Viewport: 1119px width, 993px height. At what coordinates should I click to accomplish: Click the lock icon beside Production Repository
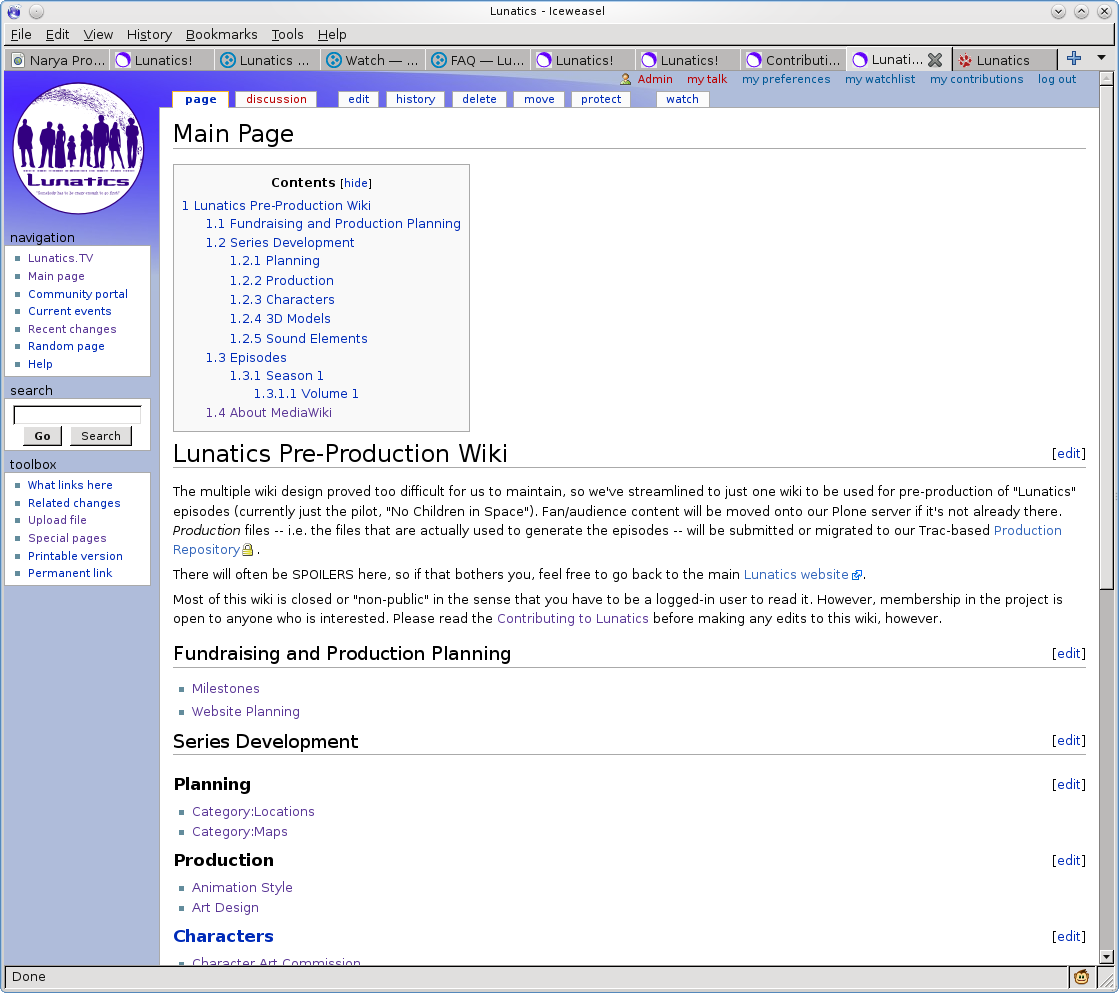tap(248, 550)
